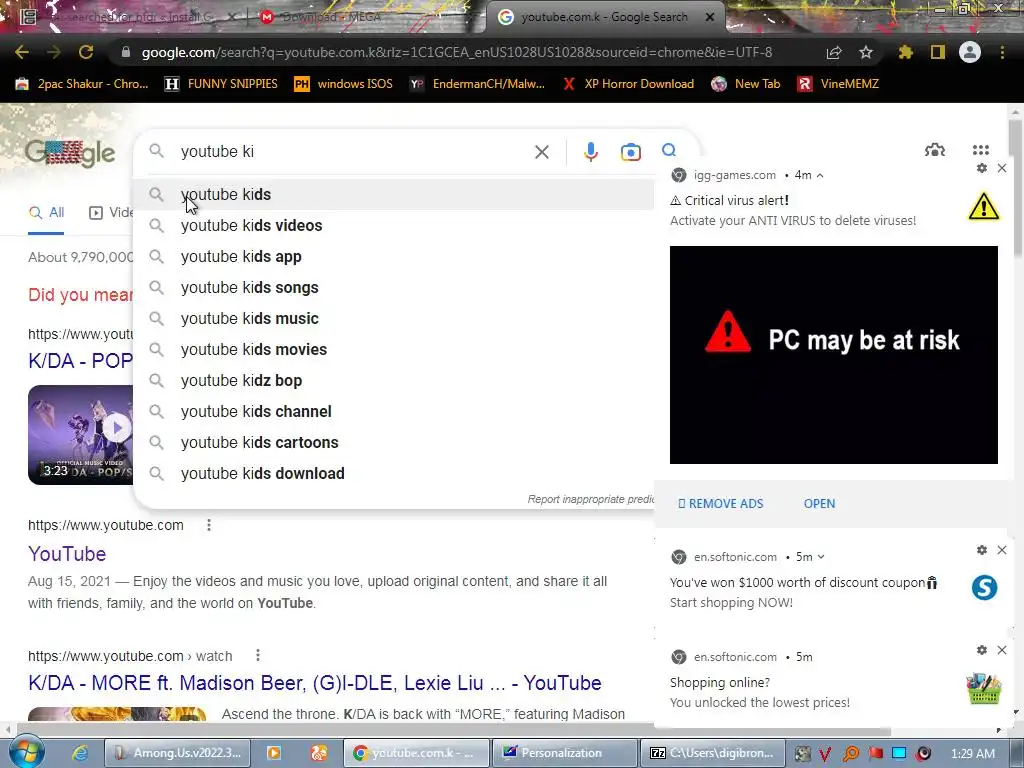
Task: Close the youtube.com.k Google Search tab
Action: (x=710, y=17)
